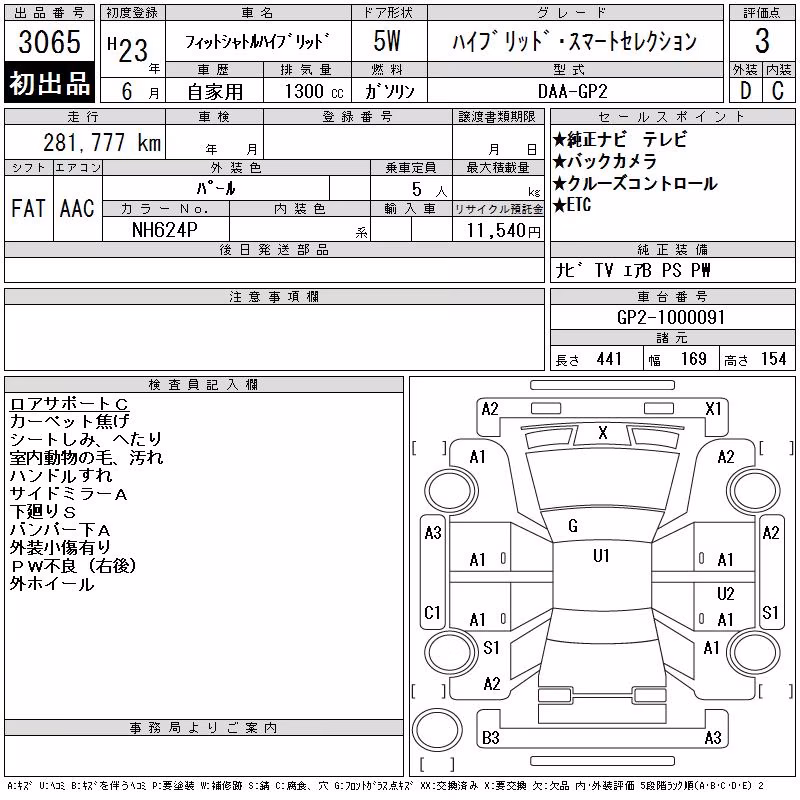Click the X1 front corner marker

tap(713, 409)
